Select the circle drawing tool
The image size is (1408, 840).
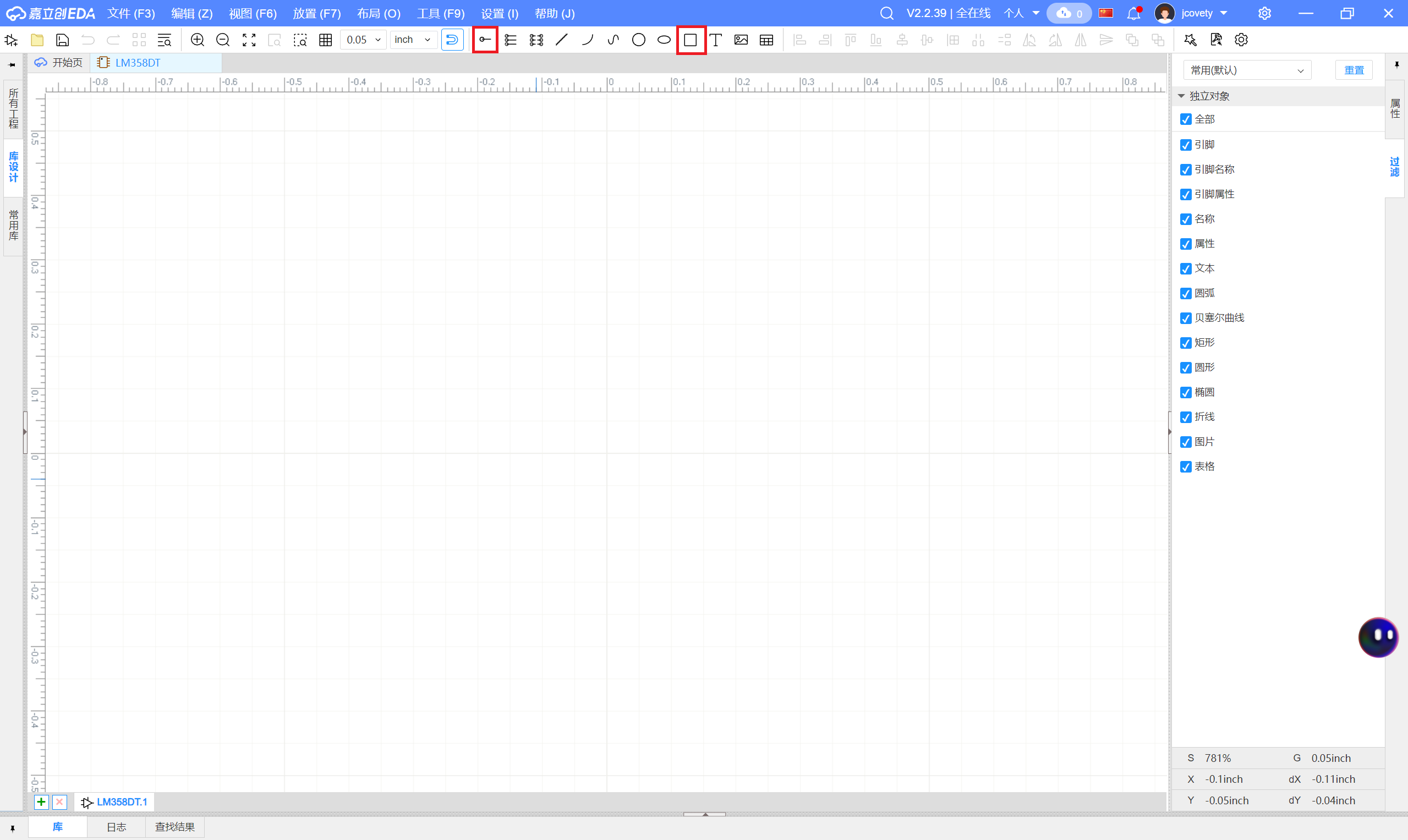(639, 40)
